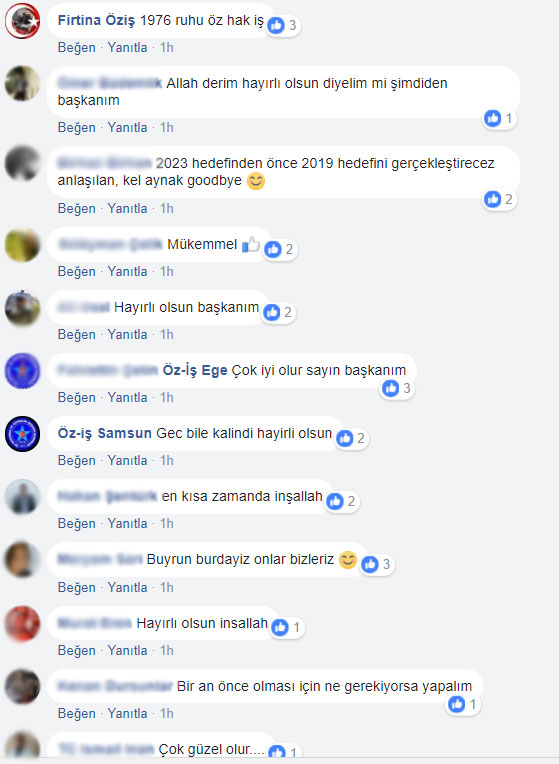Click like icon on kel aynak goodbye comment
The width and height of the screenshot is (559, 764).
point(492,199)
